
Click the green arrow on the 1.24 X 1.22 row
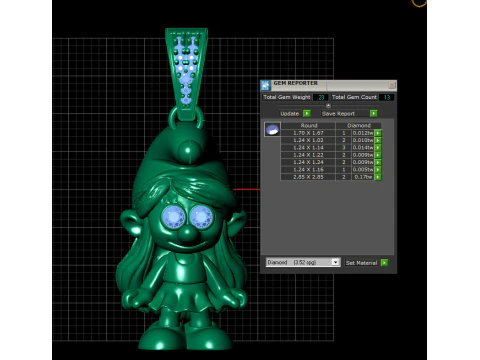(378, 155)
